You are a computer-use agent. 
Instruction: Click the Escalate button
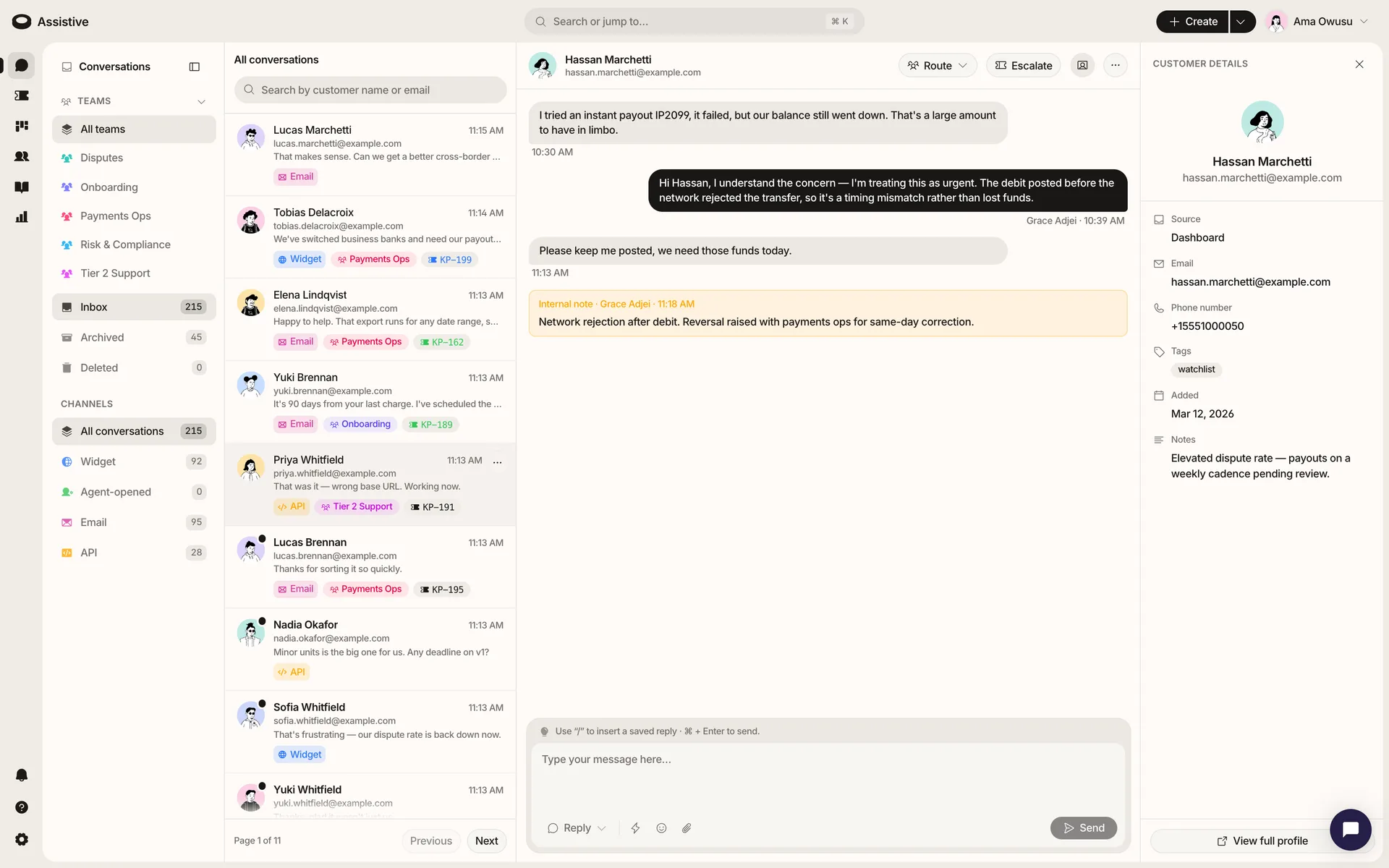click(1024, 65)
